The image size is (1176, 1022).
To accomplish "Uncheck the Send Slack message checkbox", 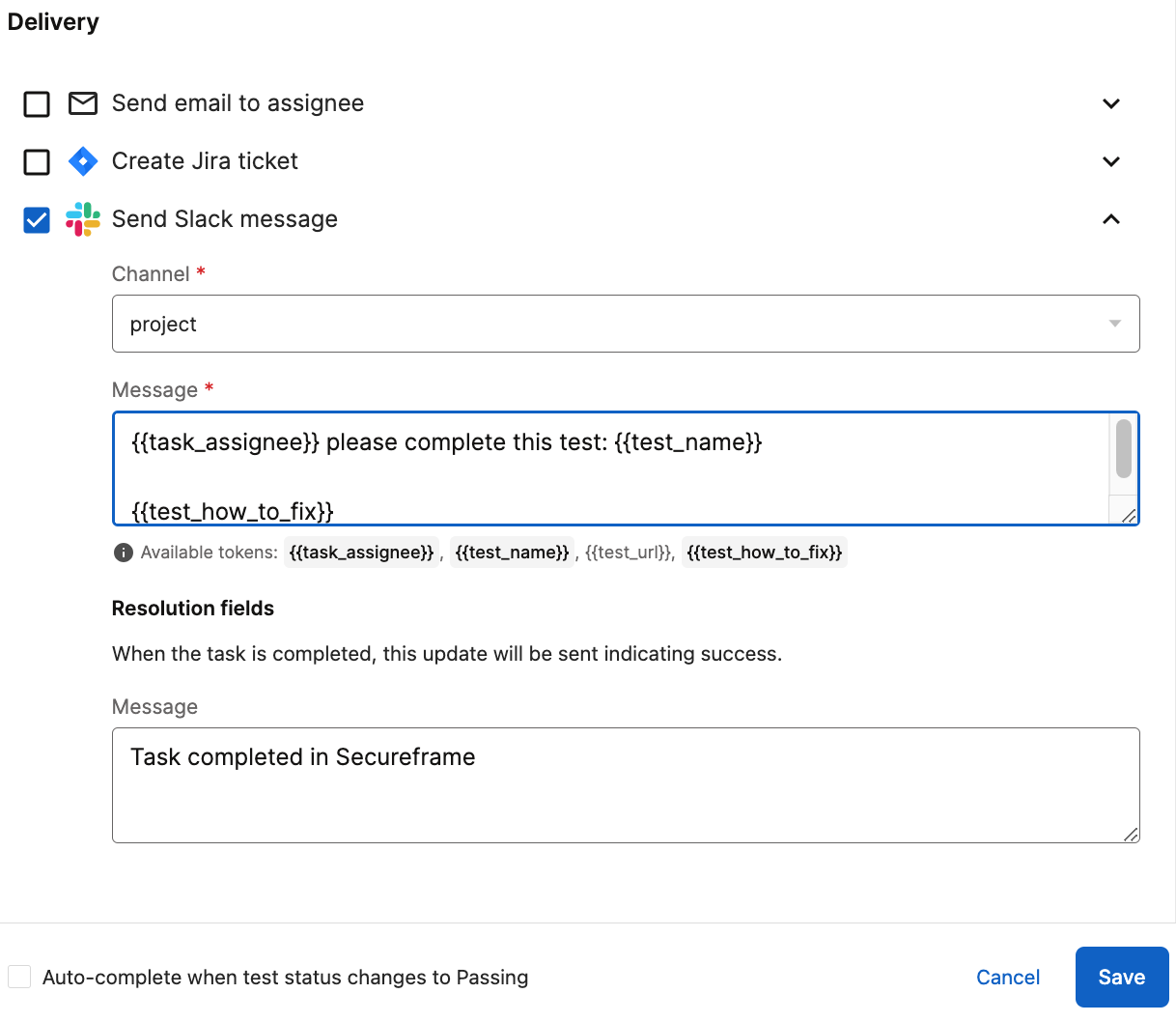I will (x=37, y=219).
